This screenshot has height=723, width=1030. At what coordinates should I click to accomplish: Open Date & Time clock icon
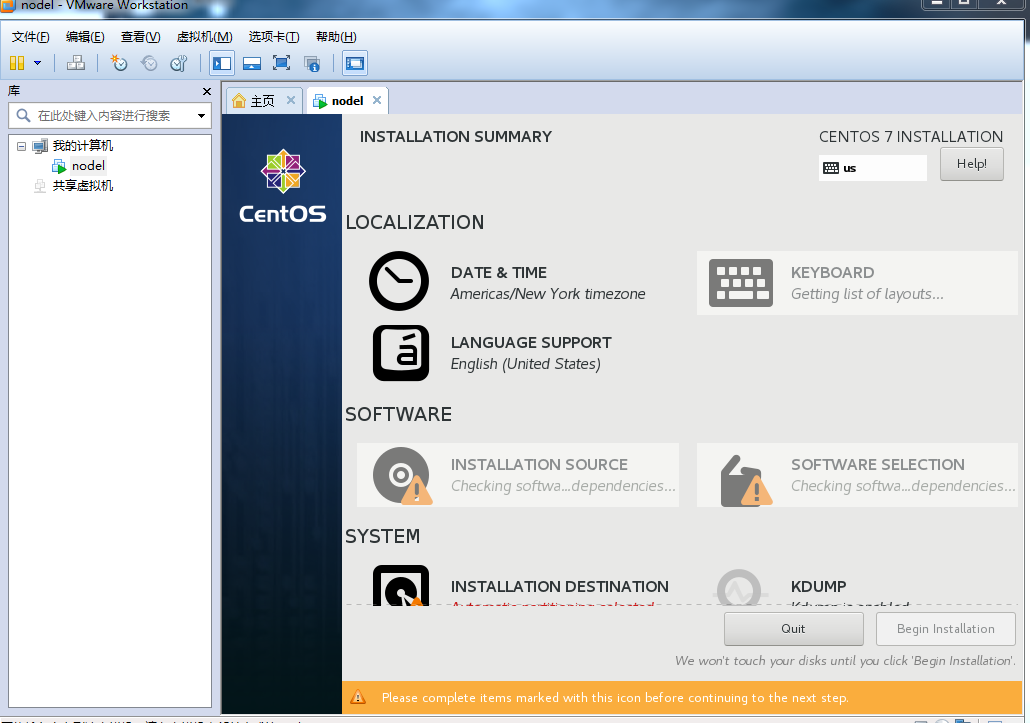click(x=399, y=281)
